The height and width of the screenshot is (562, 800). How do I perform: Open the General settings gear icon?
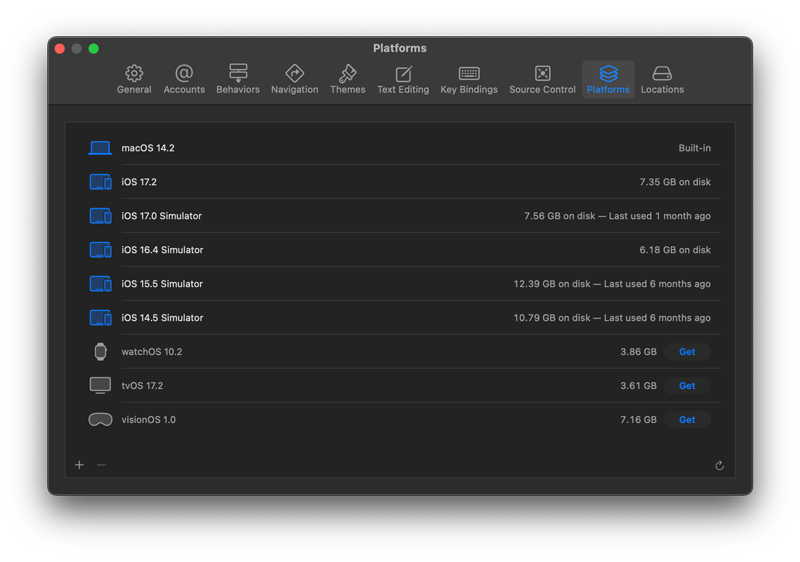pos(134,73)
